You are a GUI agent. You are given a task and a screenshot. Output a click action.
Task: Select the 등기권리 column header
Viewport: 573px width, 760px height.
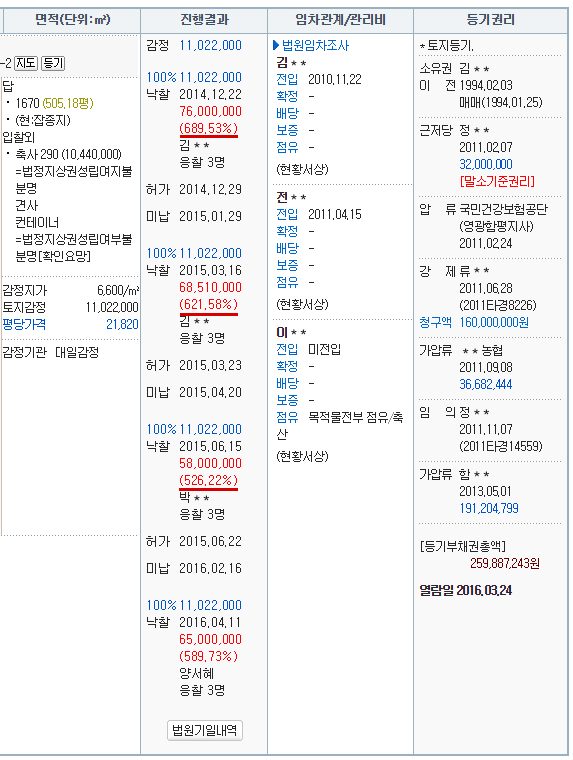tap(491, 20)
